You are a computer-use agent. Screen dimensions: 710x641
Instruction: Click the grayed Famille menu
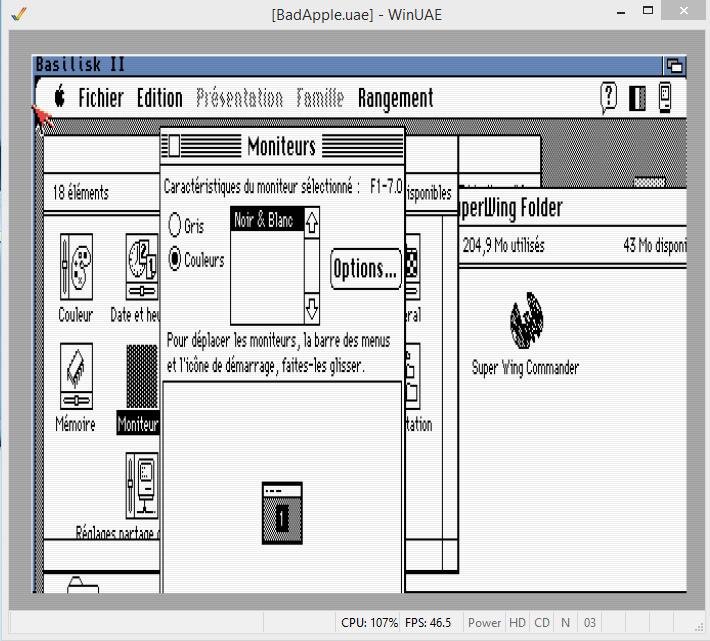pos(320,98)
